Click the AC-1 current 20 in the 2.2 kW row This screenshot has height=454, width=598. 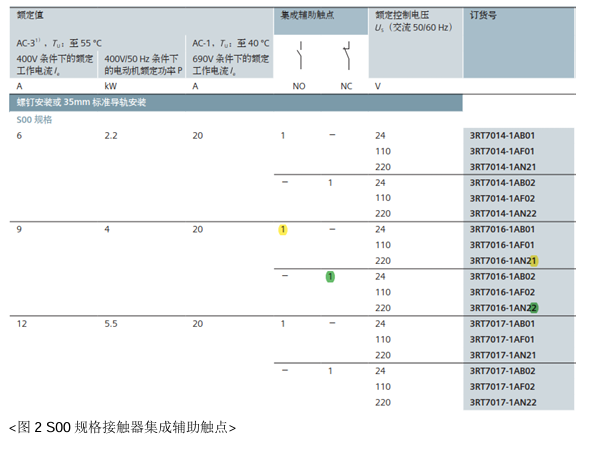198,135
